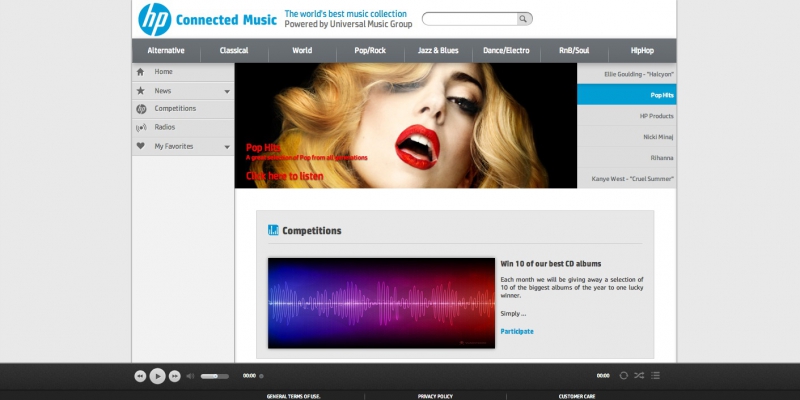Open General Terms of Use footer link
The image size is (800, 400).
click(293, 396)
